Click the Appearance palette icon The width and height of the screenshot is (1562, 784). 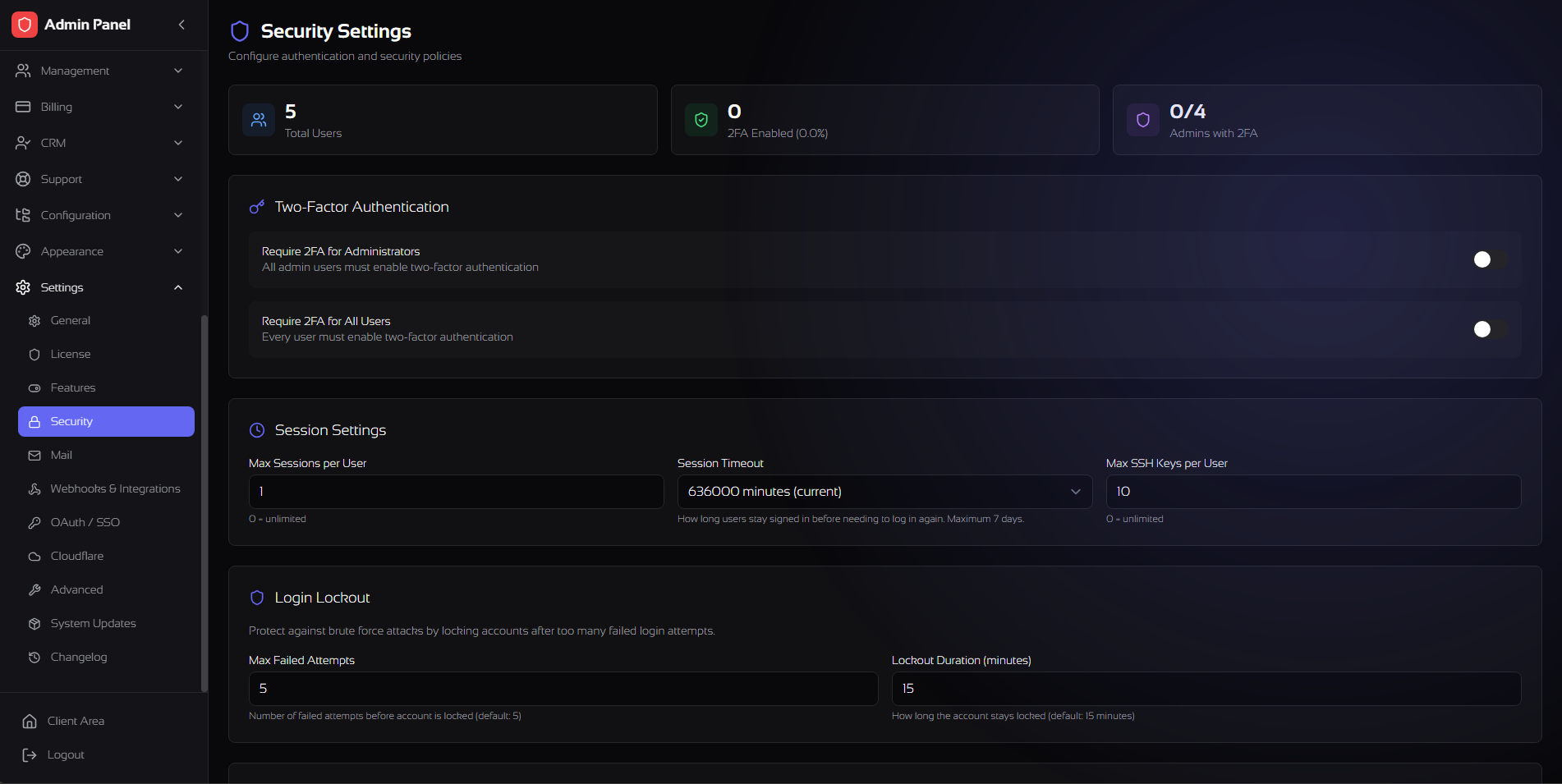click(x=23, y=251)
